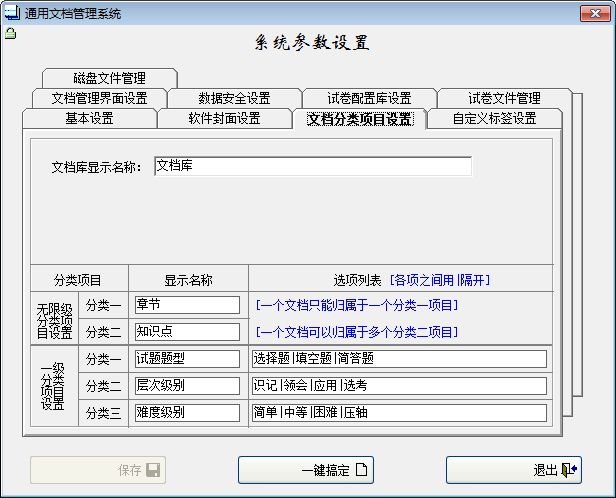This screenshot has height=498, width=616.
Task: Click the 选项列表 header text
Action: [357, 280]
